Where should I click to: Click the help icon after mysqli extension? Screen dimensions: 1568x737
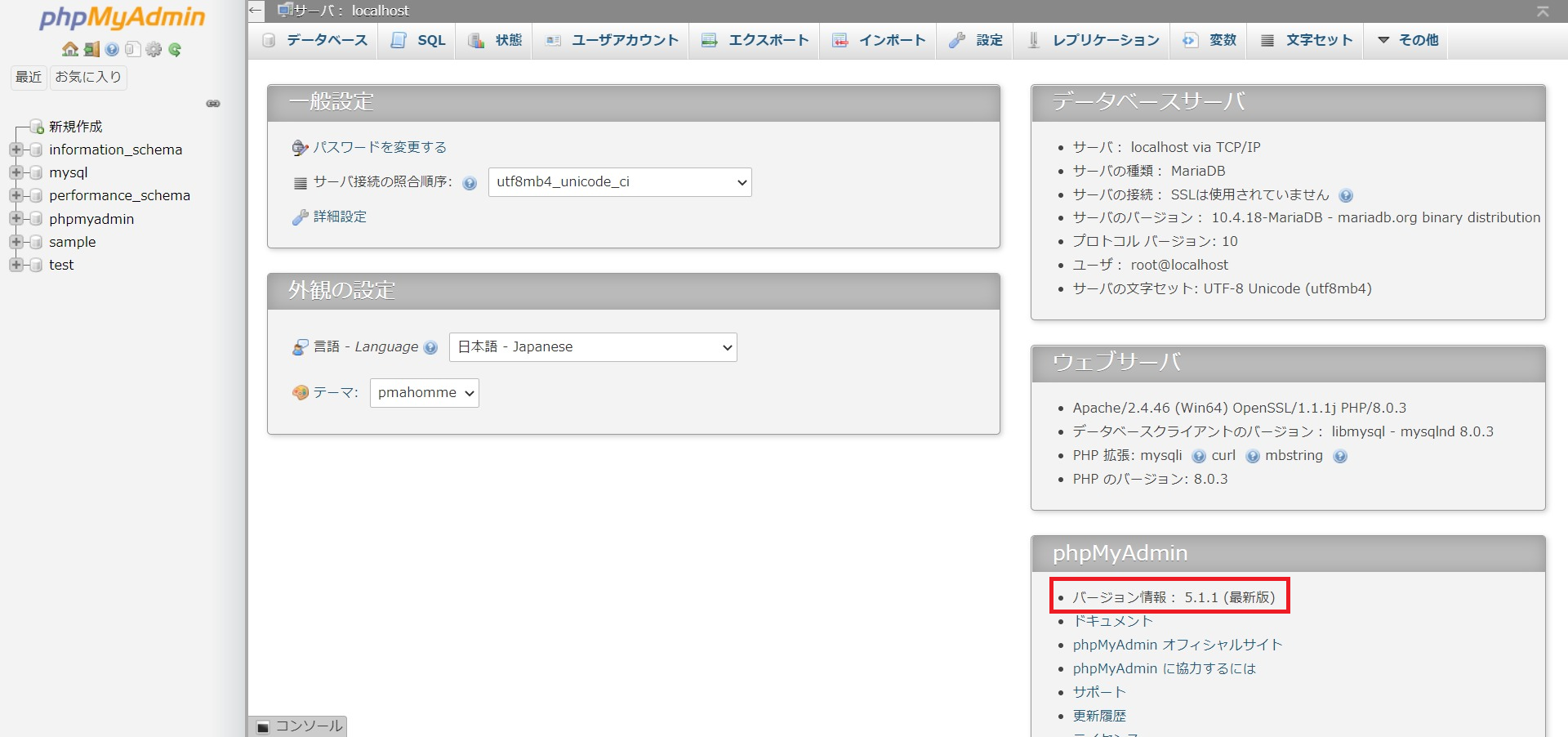point(1198,456)
